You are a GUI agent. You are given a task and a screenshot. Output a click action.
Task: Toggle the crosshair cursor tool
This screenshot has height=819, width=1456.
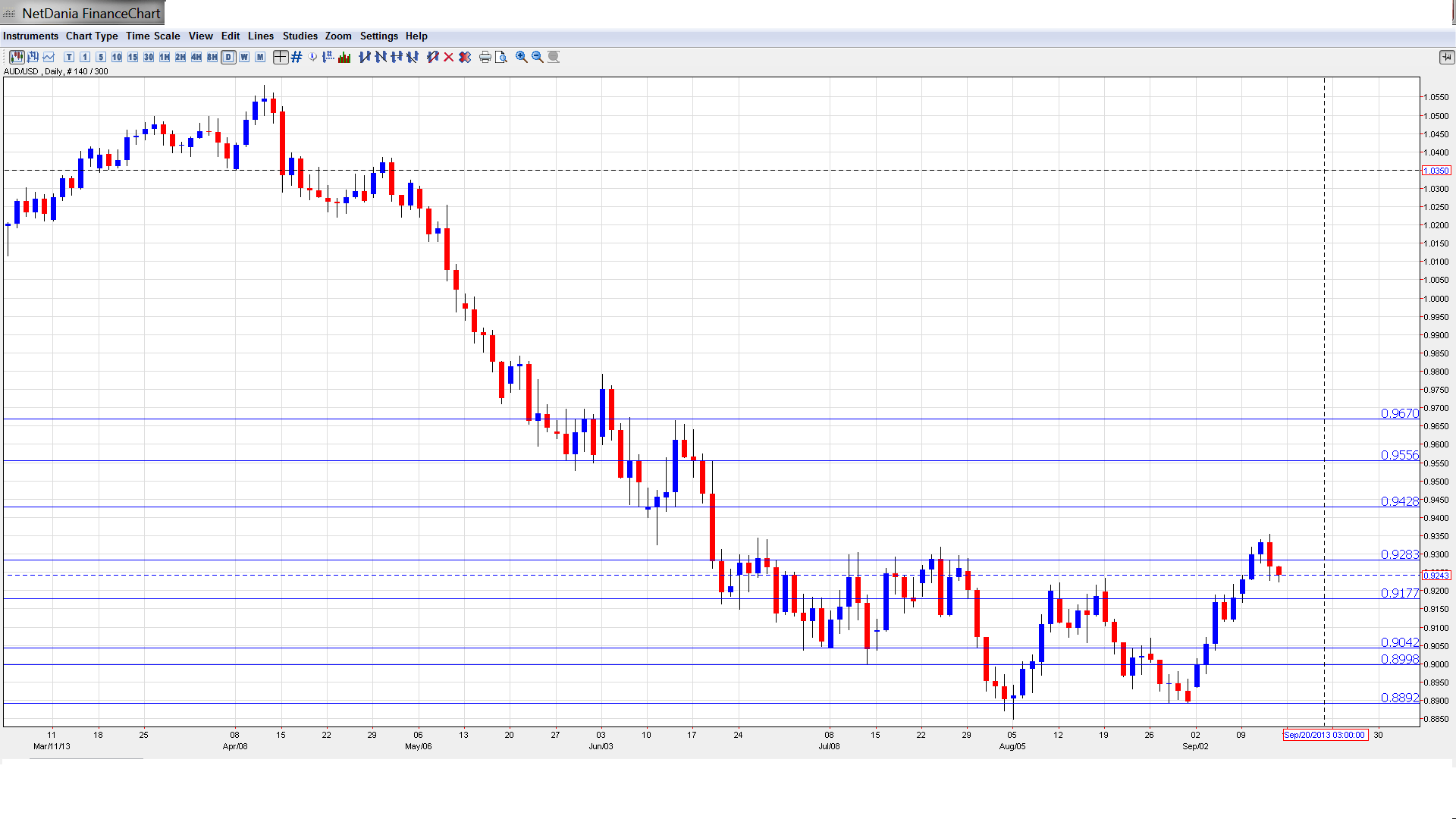point(281,57)
